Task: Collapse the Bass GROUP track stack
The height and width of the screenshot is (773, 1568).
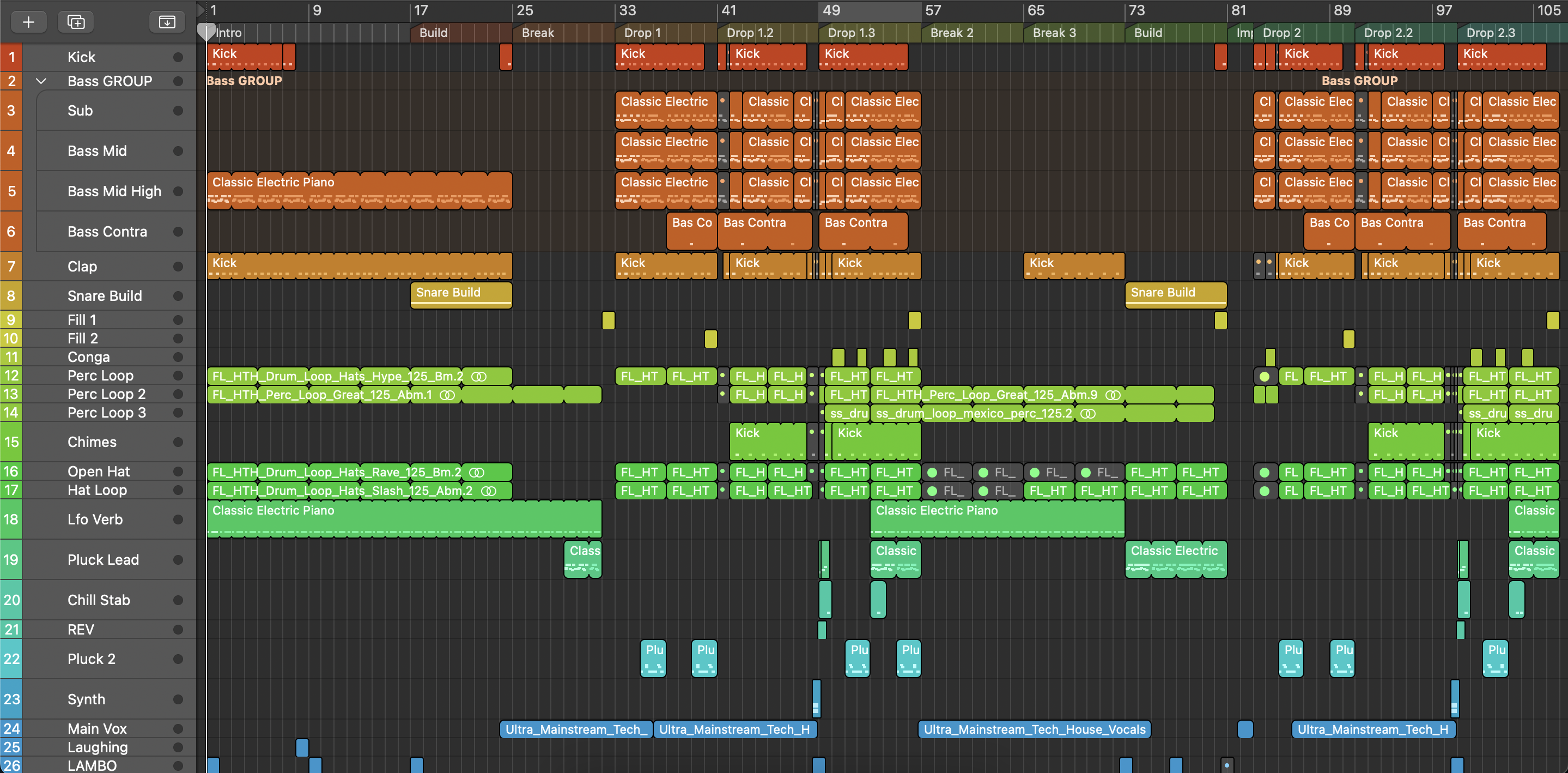Action: point(41,81)
